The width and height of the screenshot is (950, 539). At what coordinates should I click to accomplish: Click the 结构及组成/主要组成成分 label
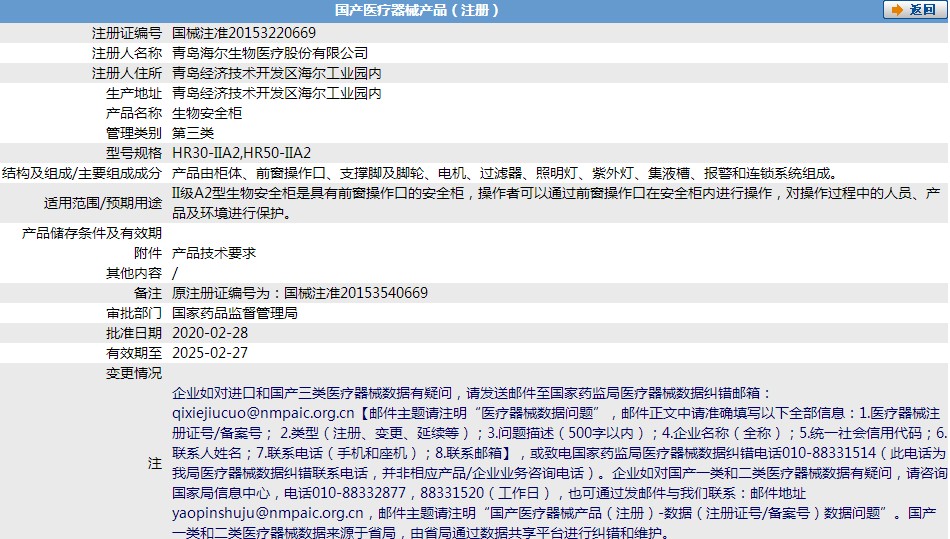(82, 173)
